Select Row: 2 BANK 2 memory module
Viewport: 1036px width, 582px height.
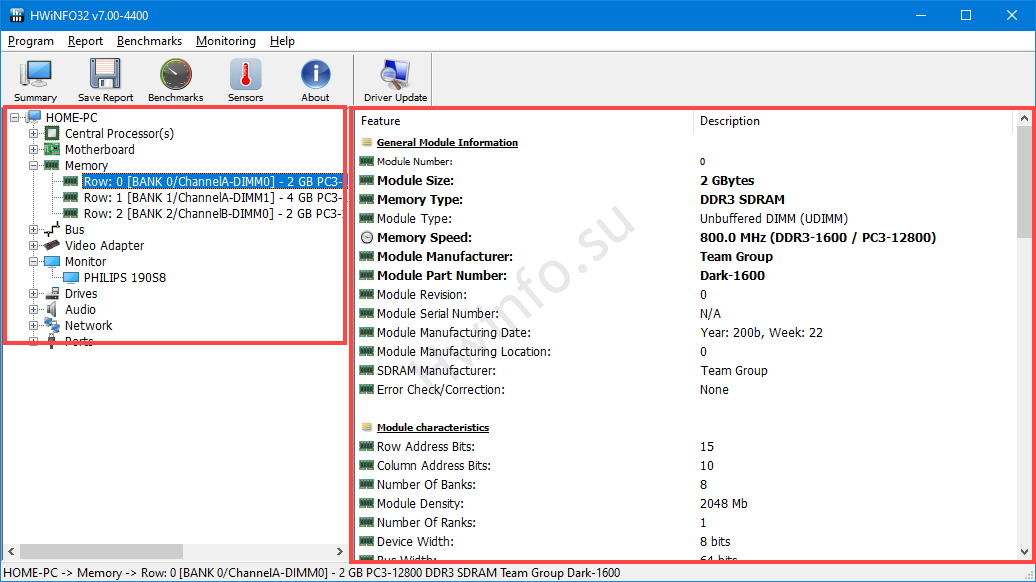click(212, 214)
